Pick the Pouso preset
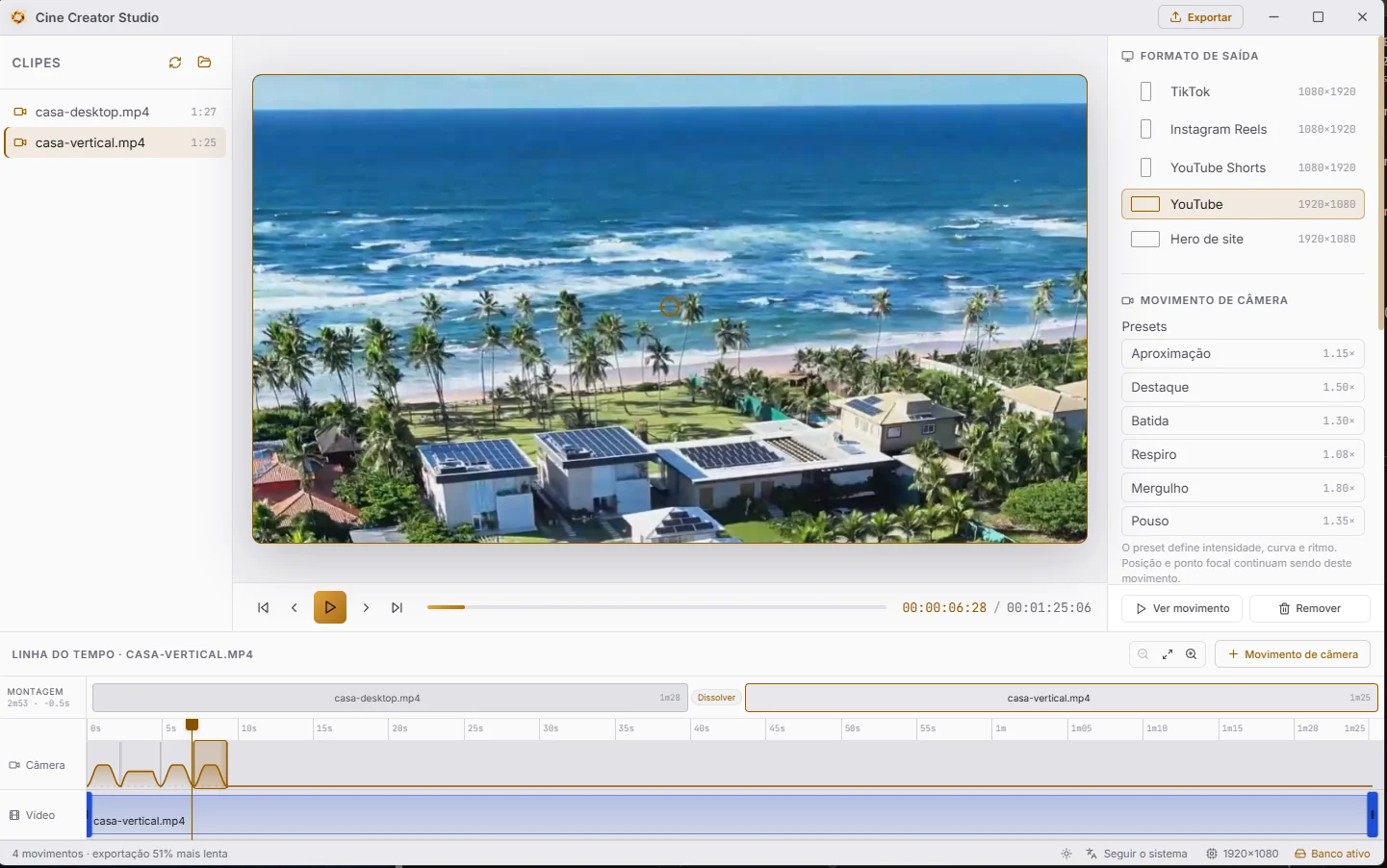The height and width of the screenshot is (868, 1387). tap(1243, 522)
